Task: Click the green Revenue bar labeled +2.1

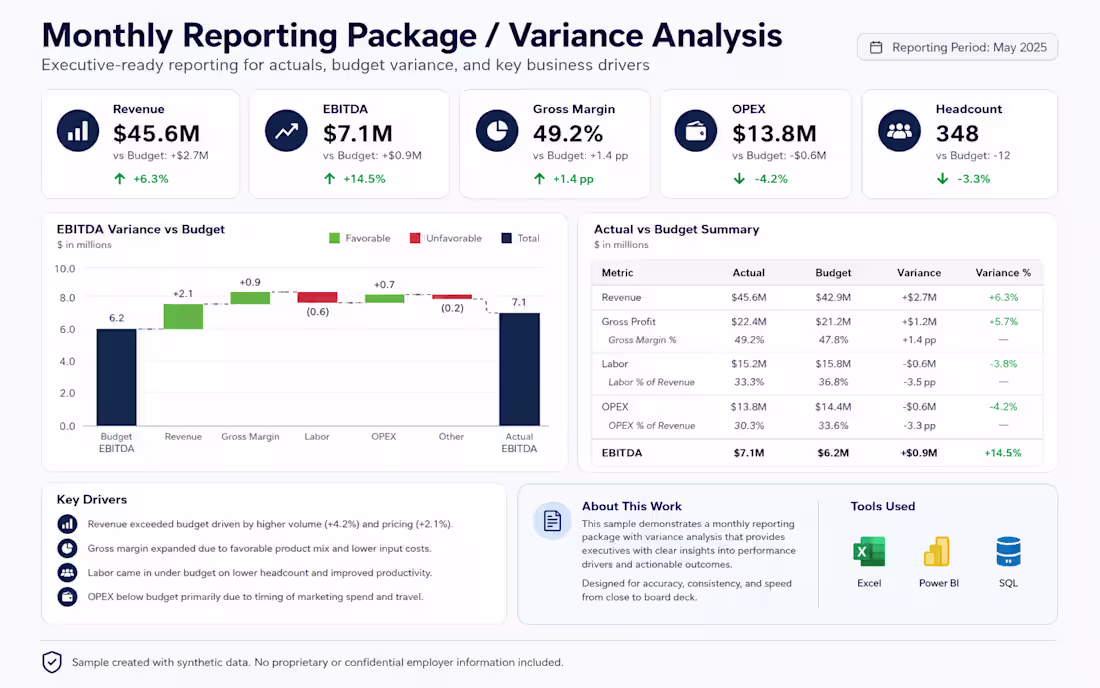Action: coord(183,316)
